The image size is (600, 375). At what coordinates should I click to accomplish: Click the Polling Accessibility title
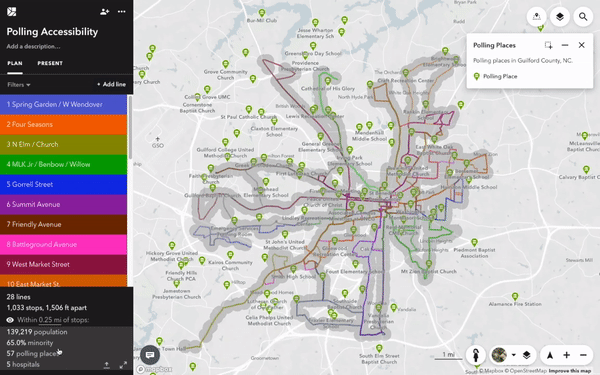52,32
